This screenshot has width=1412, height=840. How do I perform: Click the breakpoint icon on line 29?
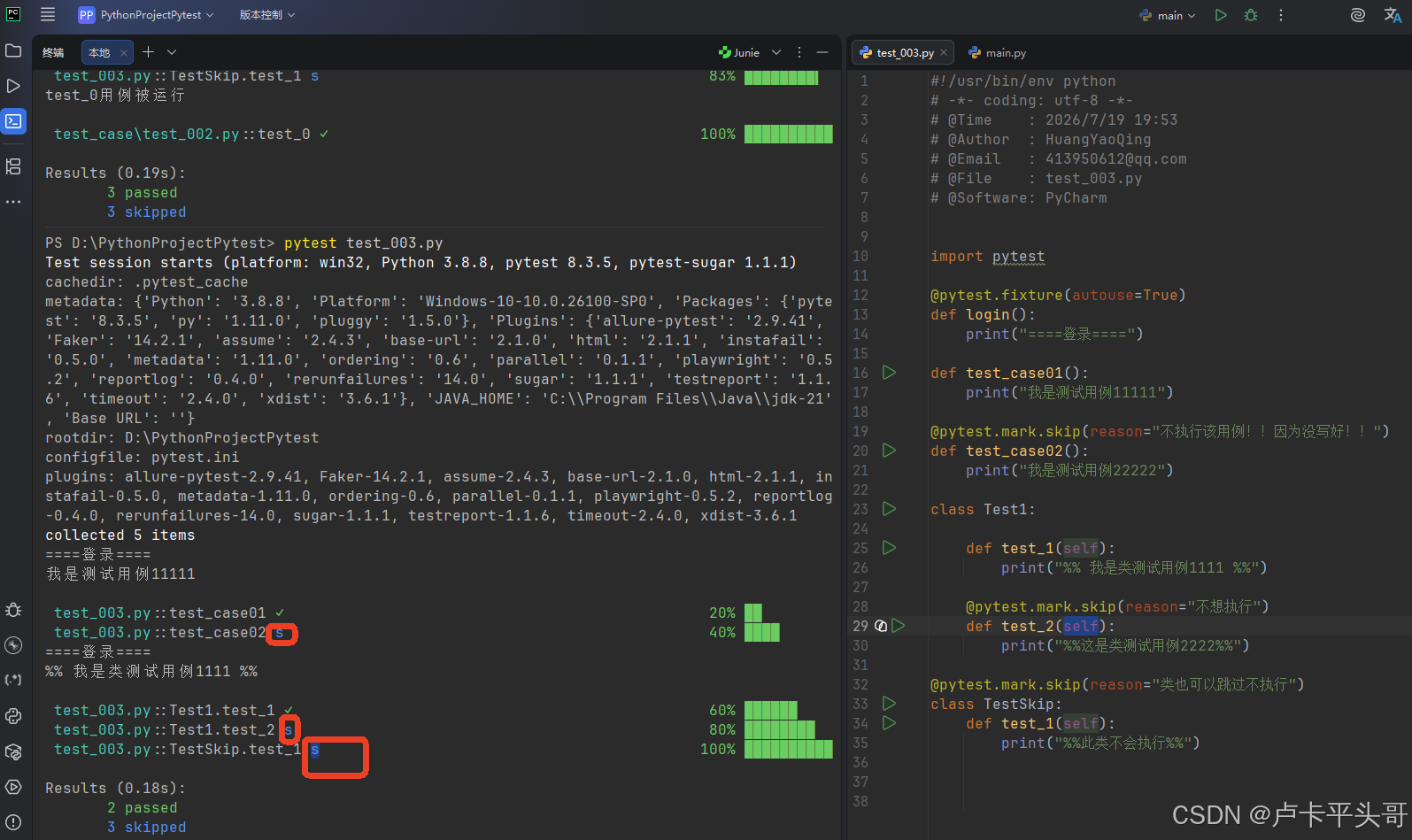881,626
